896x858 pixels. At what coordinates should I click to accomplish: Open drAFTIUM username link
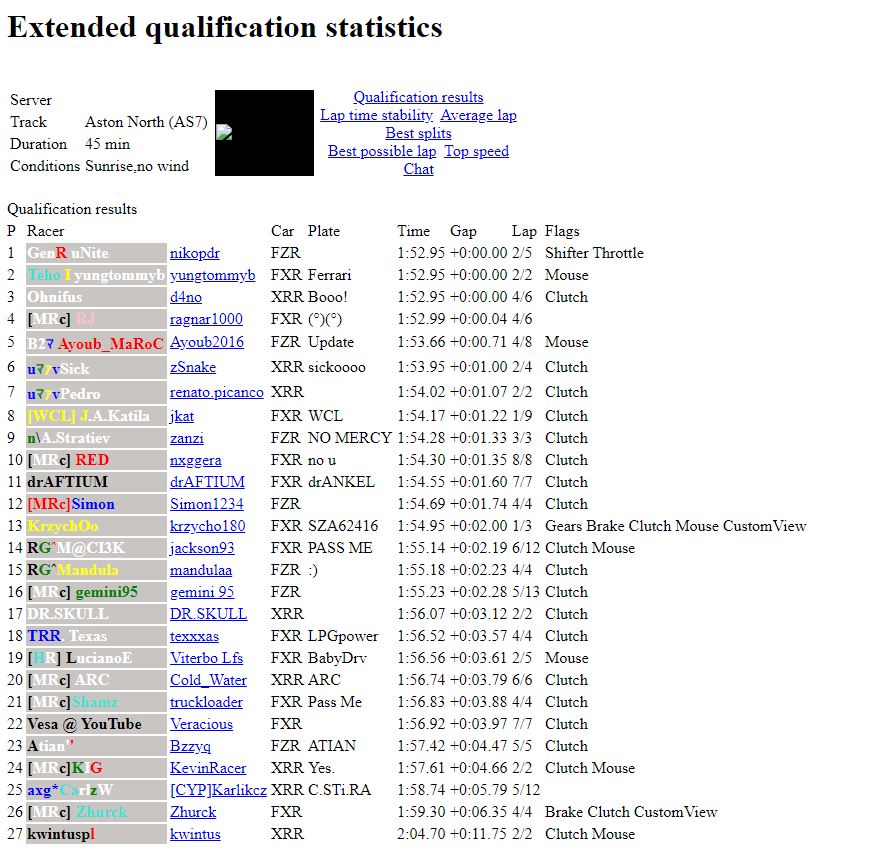[207, 482]
